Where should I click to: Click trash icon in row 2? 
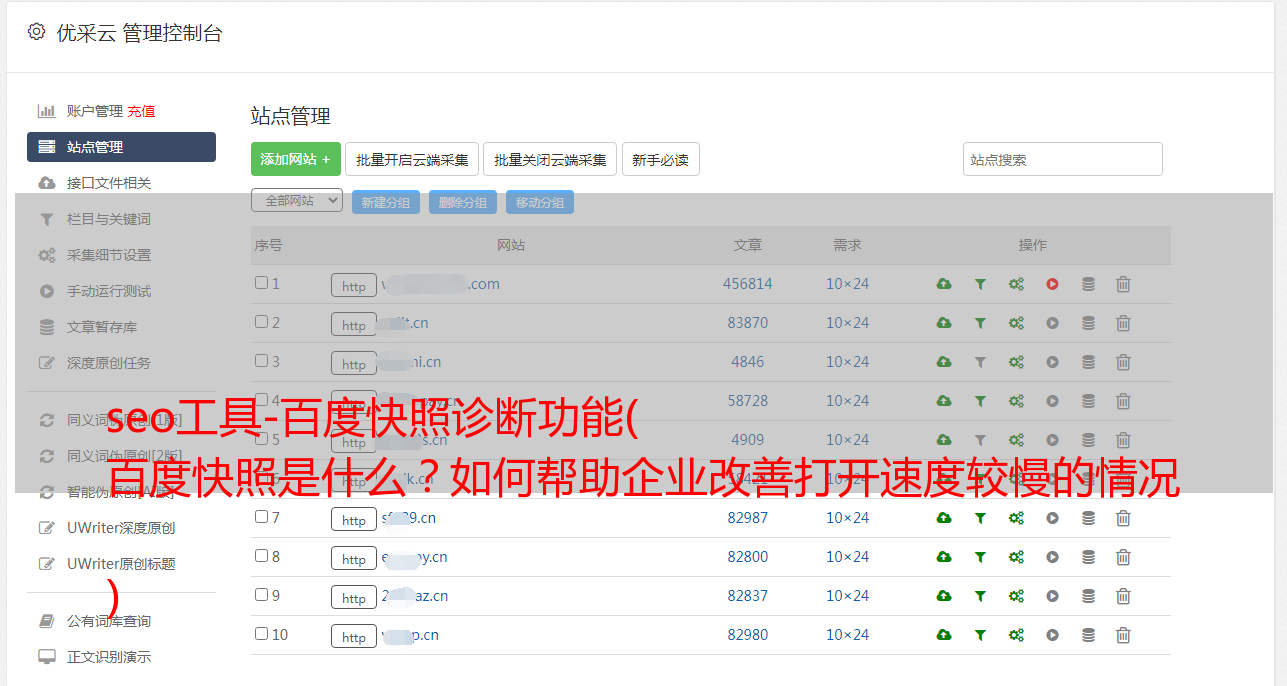[1123, 323]
